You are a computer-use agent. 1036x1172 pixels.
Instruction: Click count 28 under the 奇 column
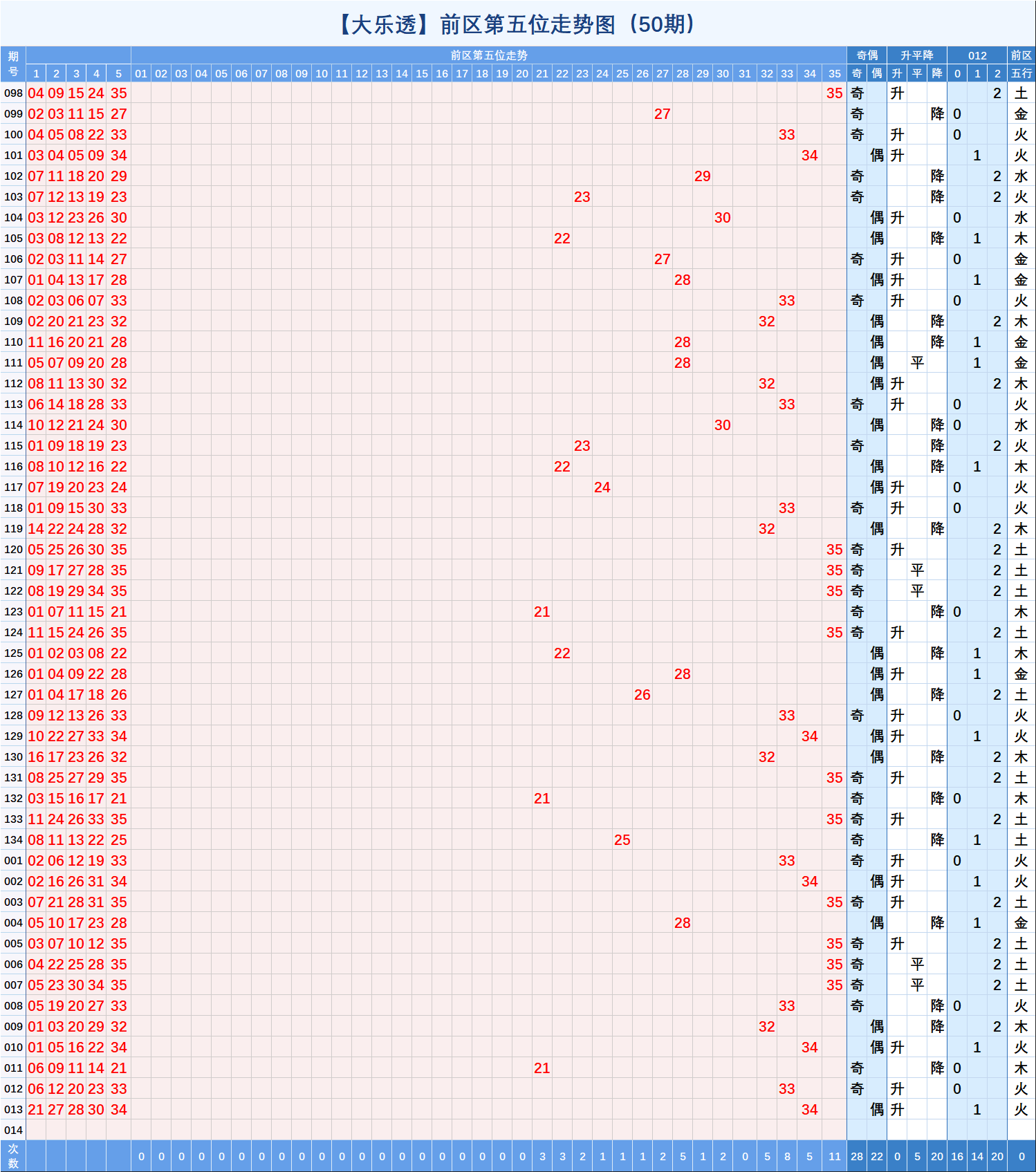click(x=857, y=1156)
